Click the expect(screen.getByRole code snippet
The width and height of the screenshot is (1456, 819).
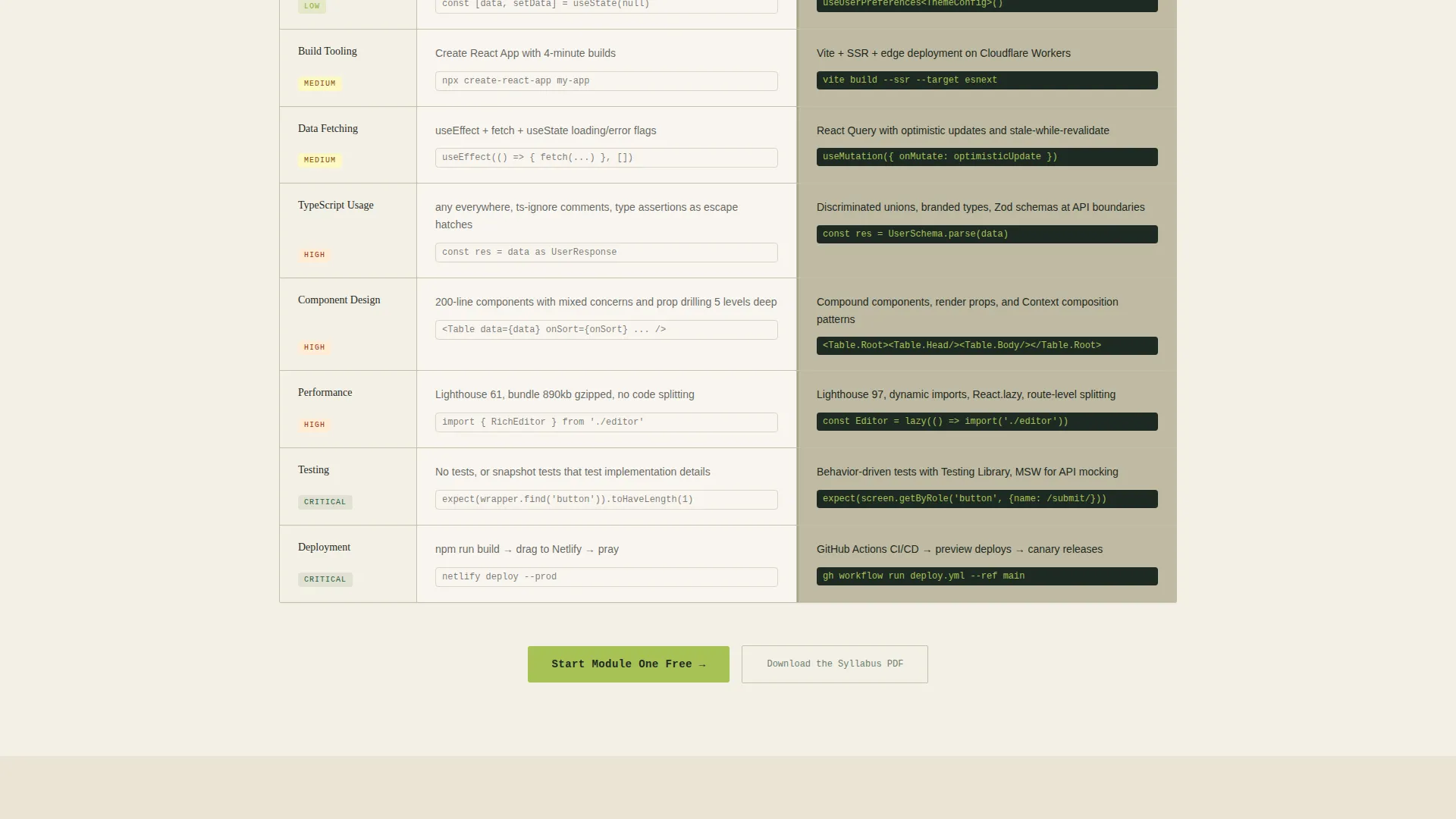click(x=987, y=499)
